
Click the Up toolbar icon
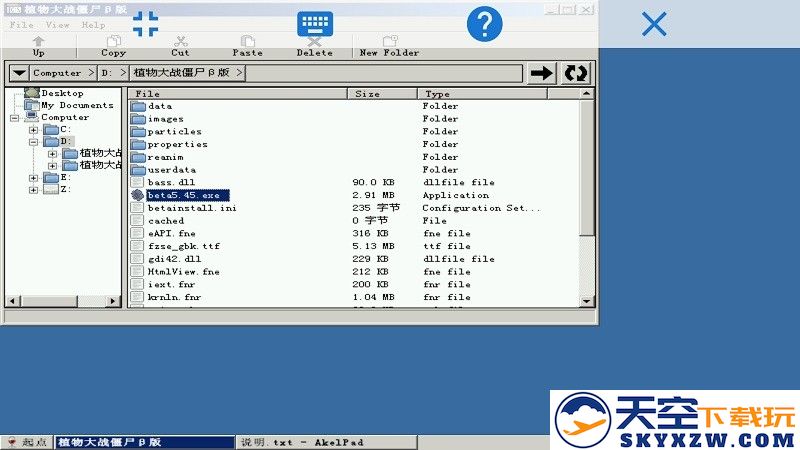coord(38,41)
